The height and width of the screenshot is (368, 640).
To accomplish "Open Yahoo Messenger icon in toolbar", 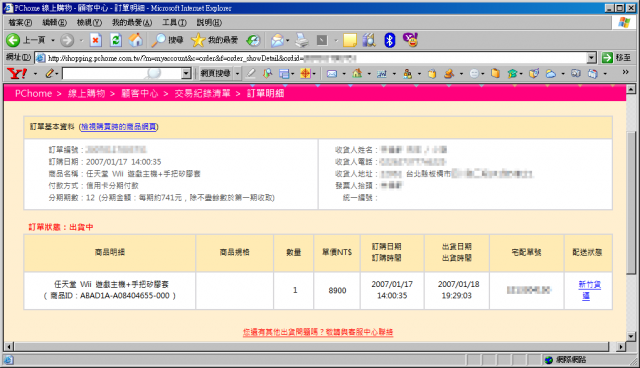I will coord(411,40).
